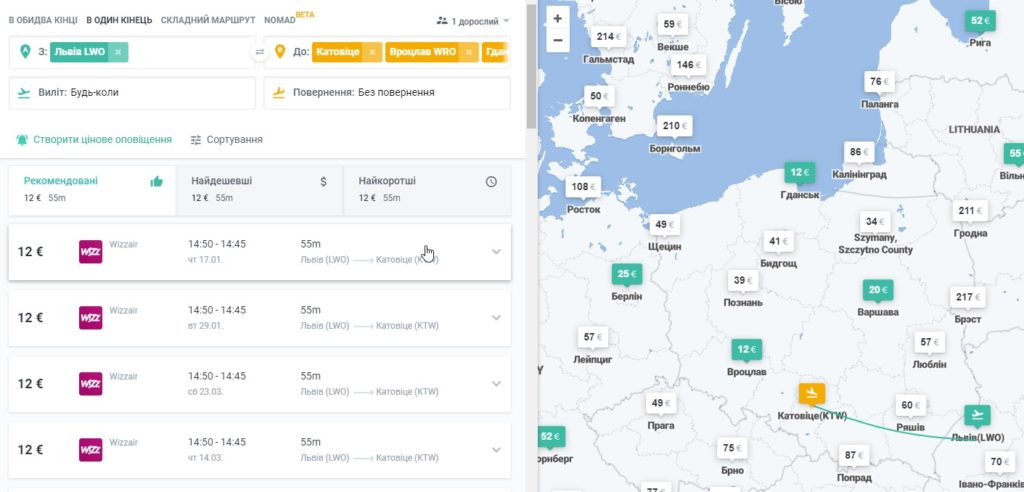The height and width of the screenshot is (492, 1024).
Task: Click Wizzair logo on чт 14.03. flight
Action: coord(91,450)
